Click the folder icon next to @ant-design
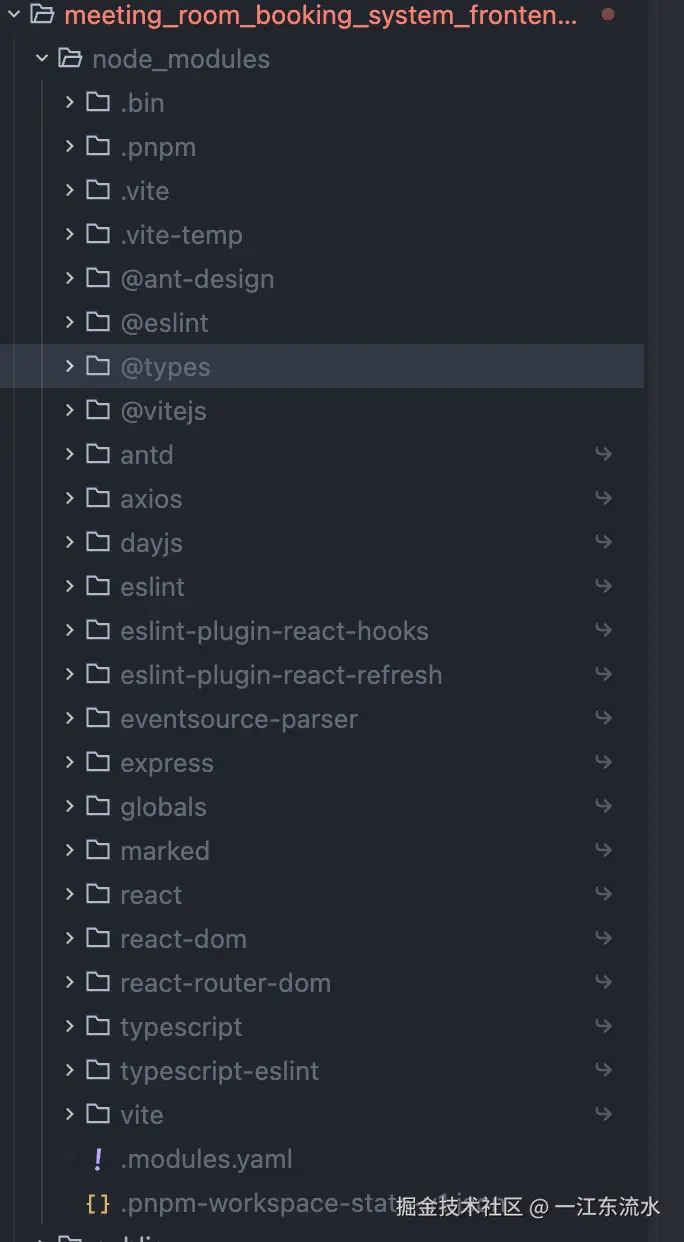The width and height of the screenshot is (684, 1242). pyautogui.click(x=98, y=279)
